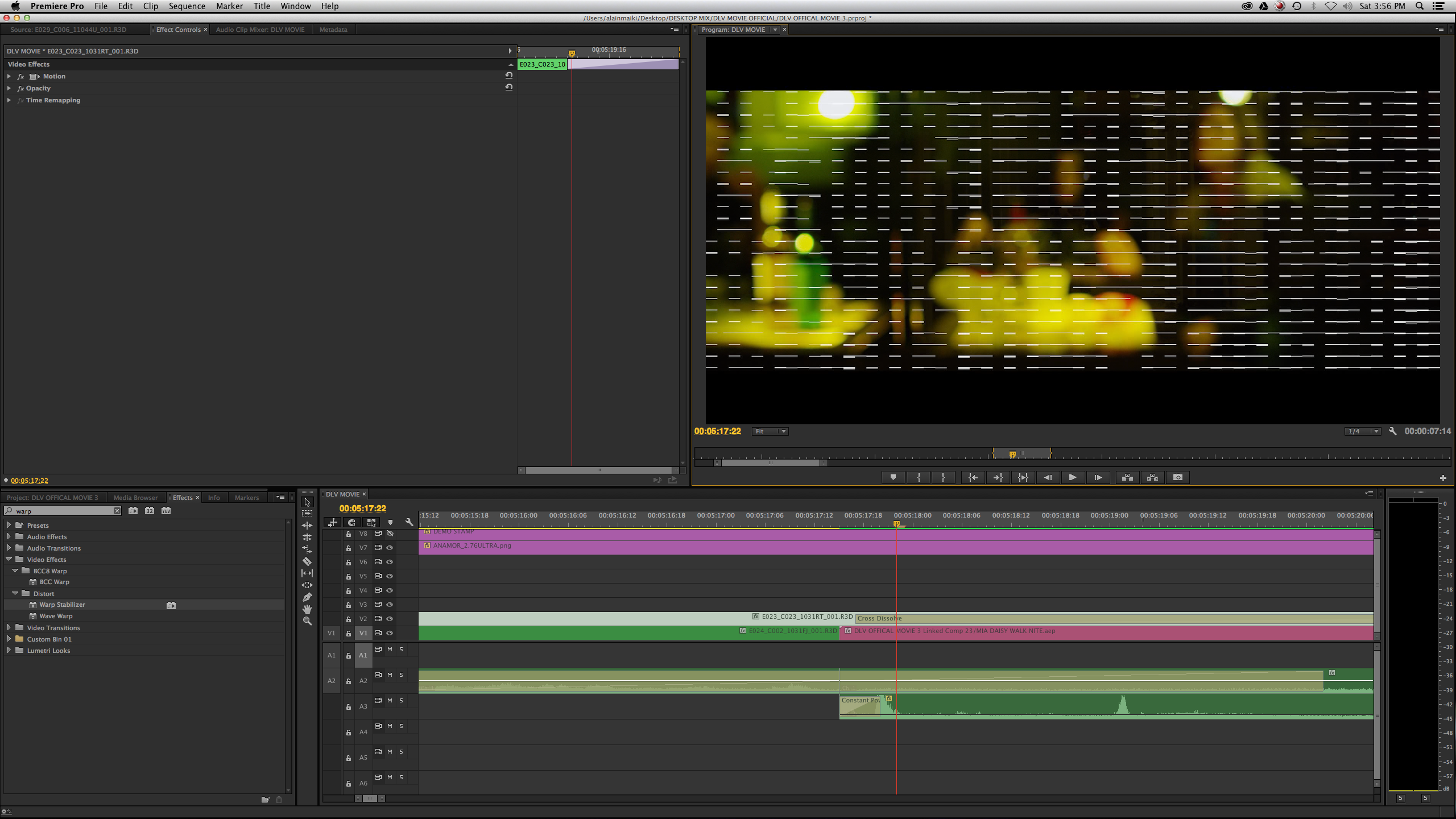Open the Sequence menu
1456x819 pixels.
click(187, 6)
